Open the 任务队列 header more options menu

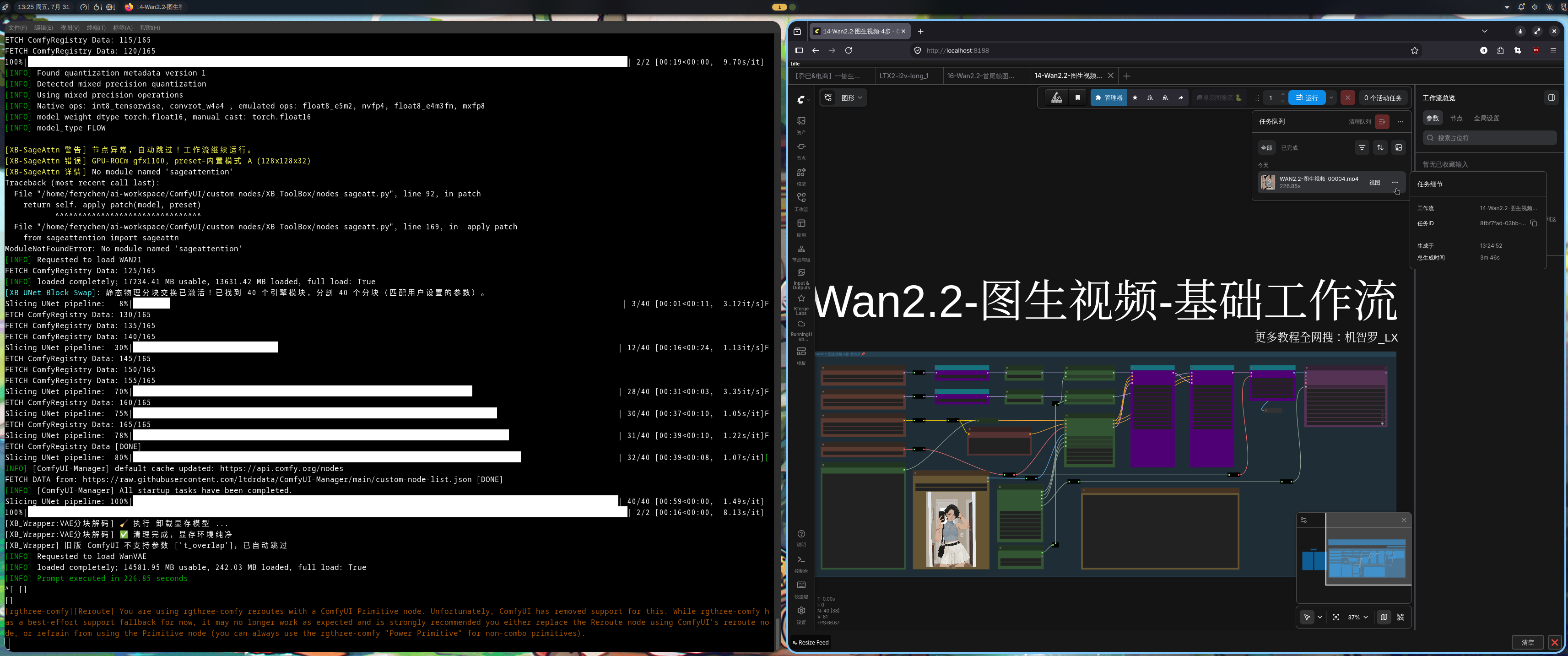point(1400,121)
